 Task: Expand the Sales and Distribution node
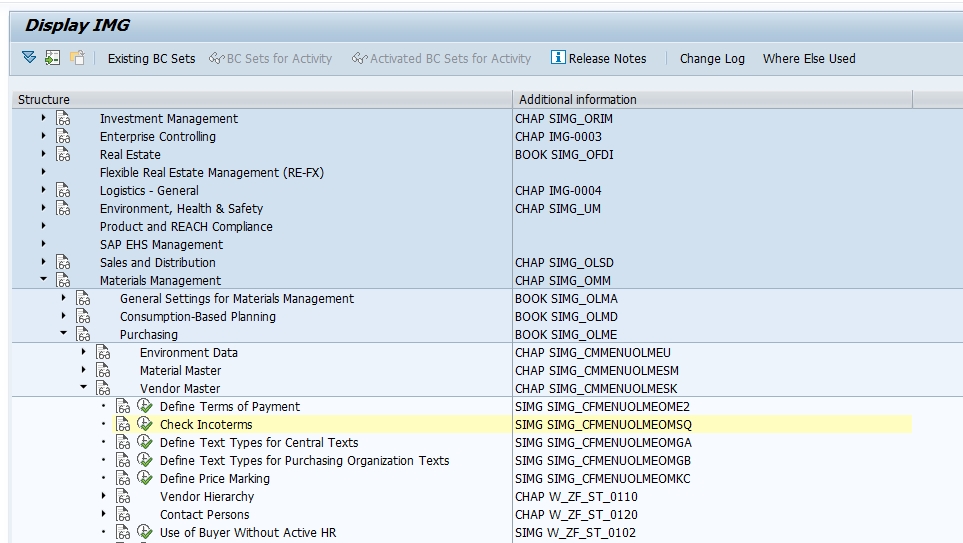click(44, 262)
